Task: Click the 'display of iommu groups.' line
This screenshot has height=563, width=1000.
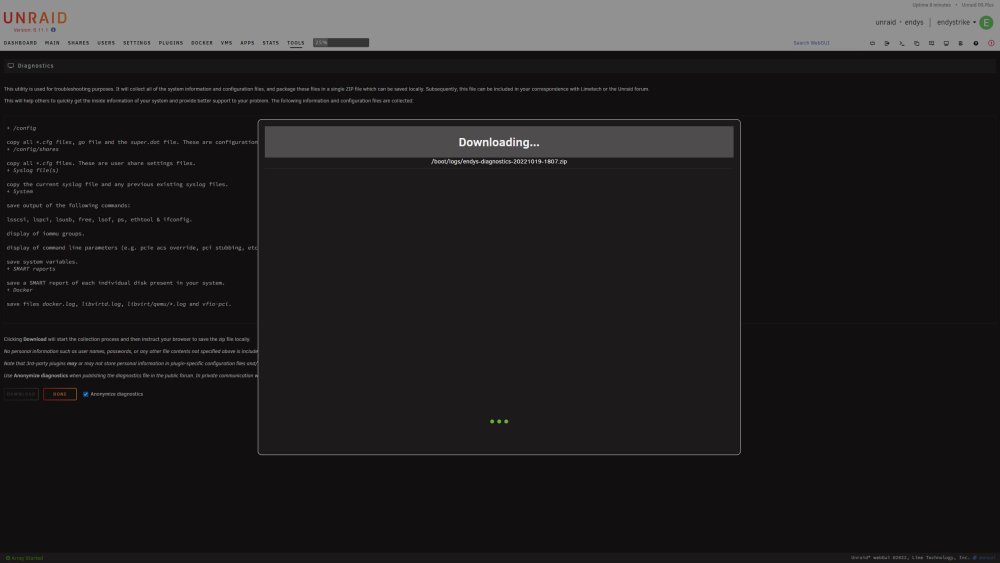Action: 45,233
